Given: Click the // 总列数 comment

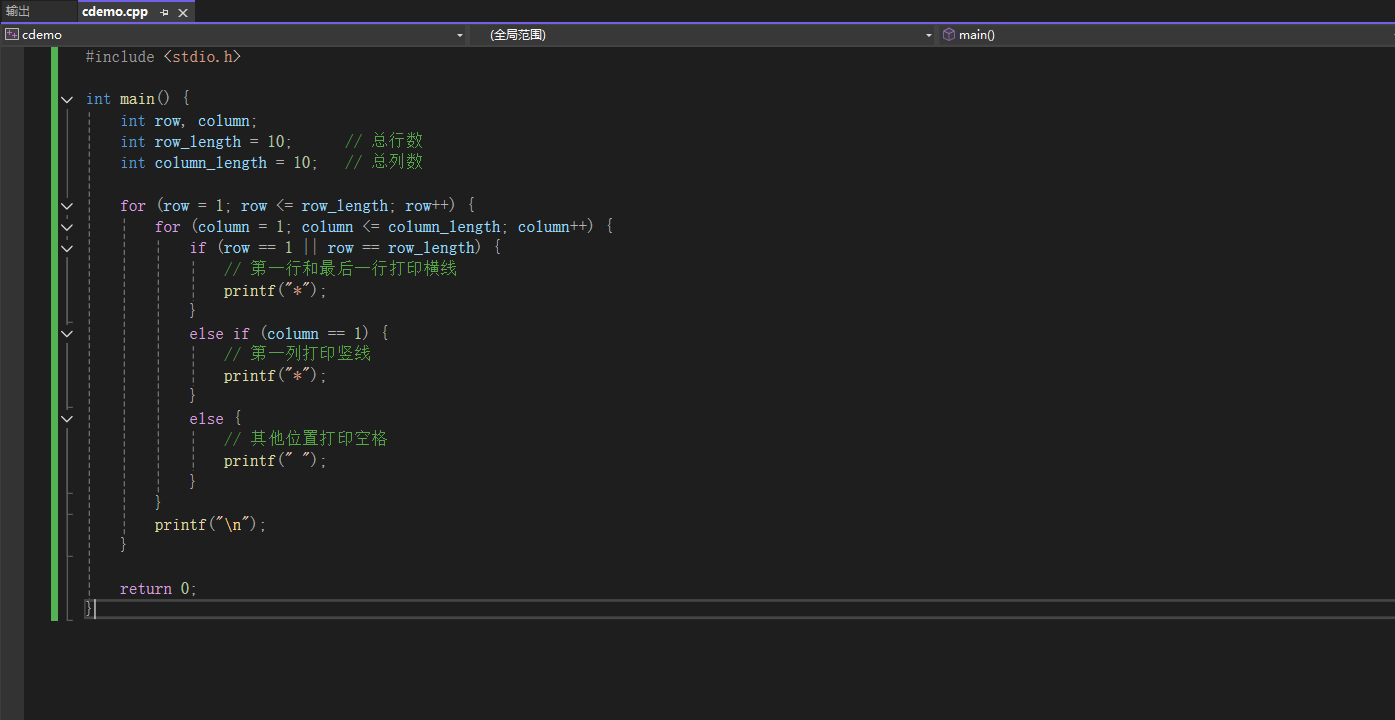Looking at the screenshot, I should [x=384, y=163].
